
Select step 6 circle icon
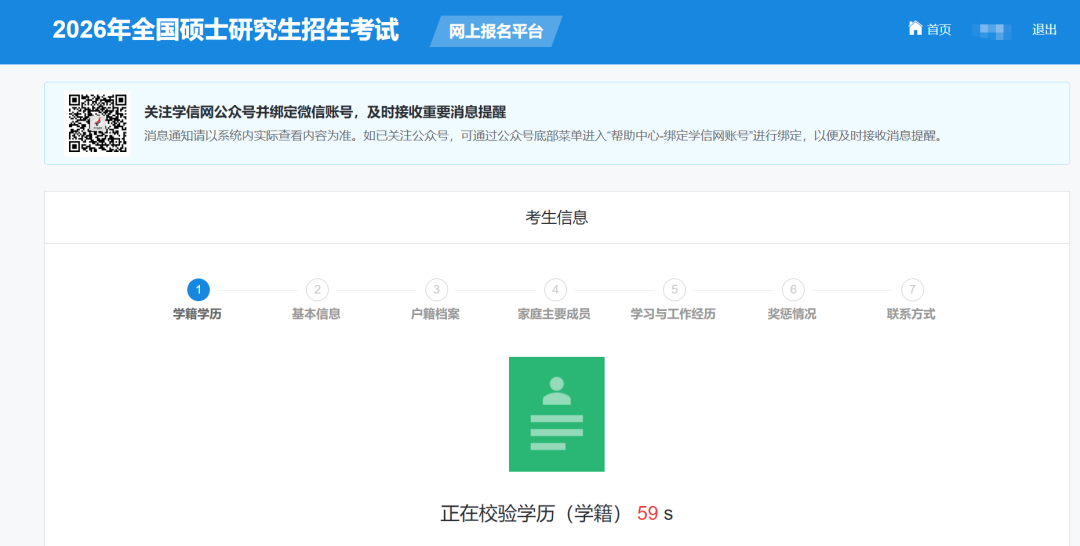coord(793,290)
